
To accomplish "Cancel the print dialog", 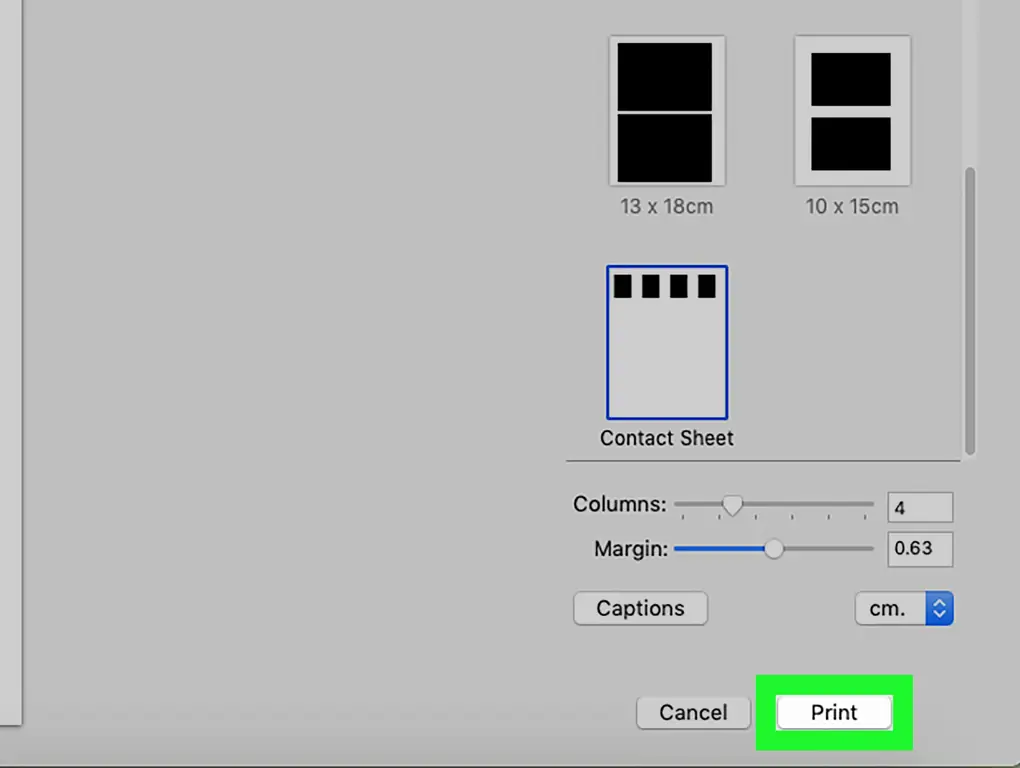I will click(693, 713).
